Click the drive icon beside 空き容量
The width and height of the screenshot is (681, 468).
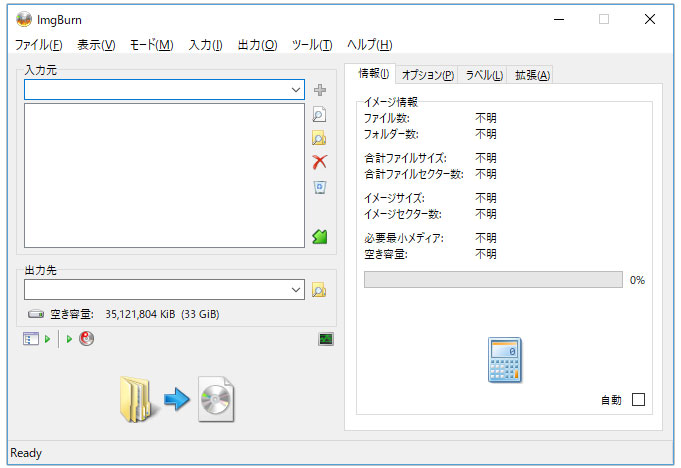click(36, 314)
